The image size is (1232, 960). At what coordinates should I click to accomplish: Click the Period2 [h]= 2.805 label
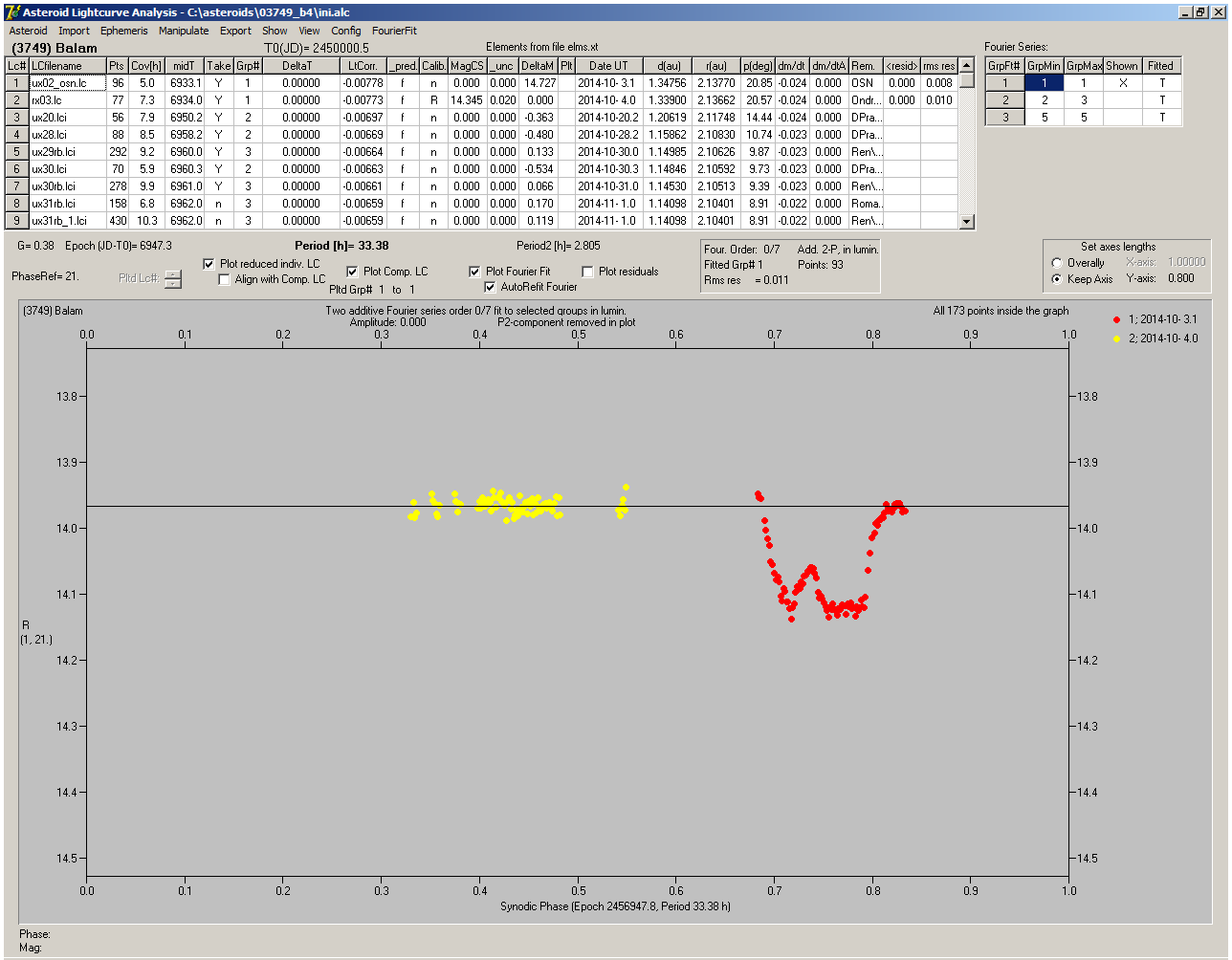point(559,246)
